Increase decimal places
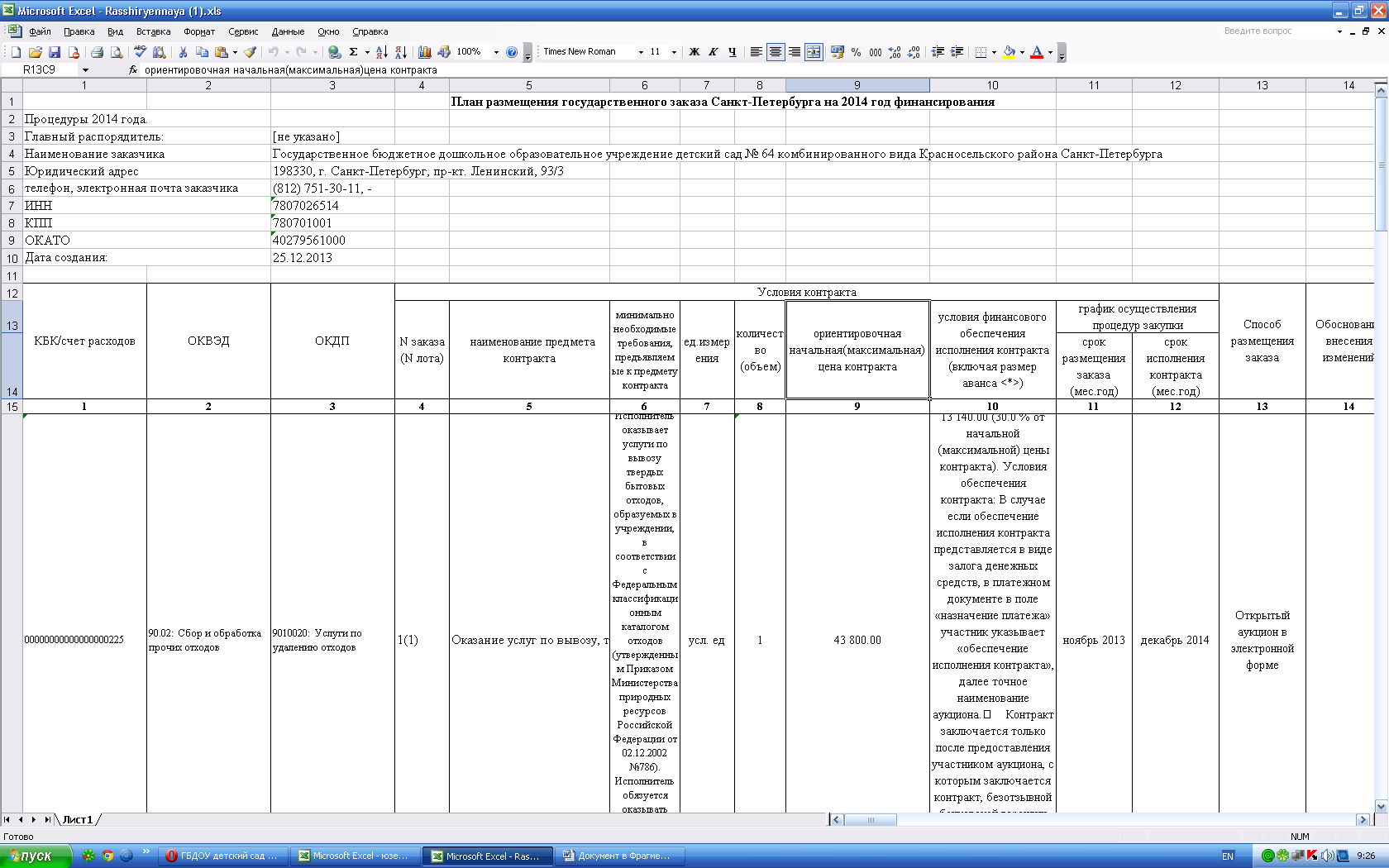1389x868 pixels. click(x=895, y=52)
